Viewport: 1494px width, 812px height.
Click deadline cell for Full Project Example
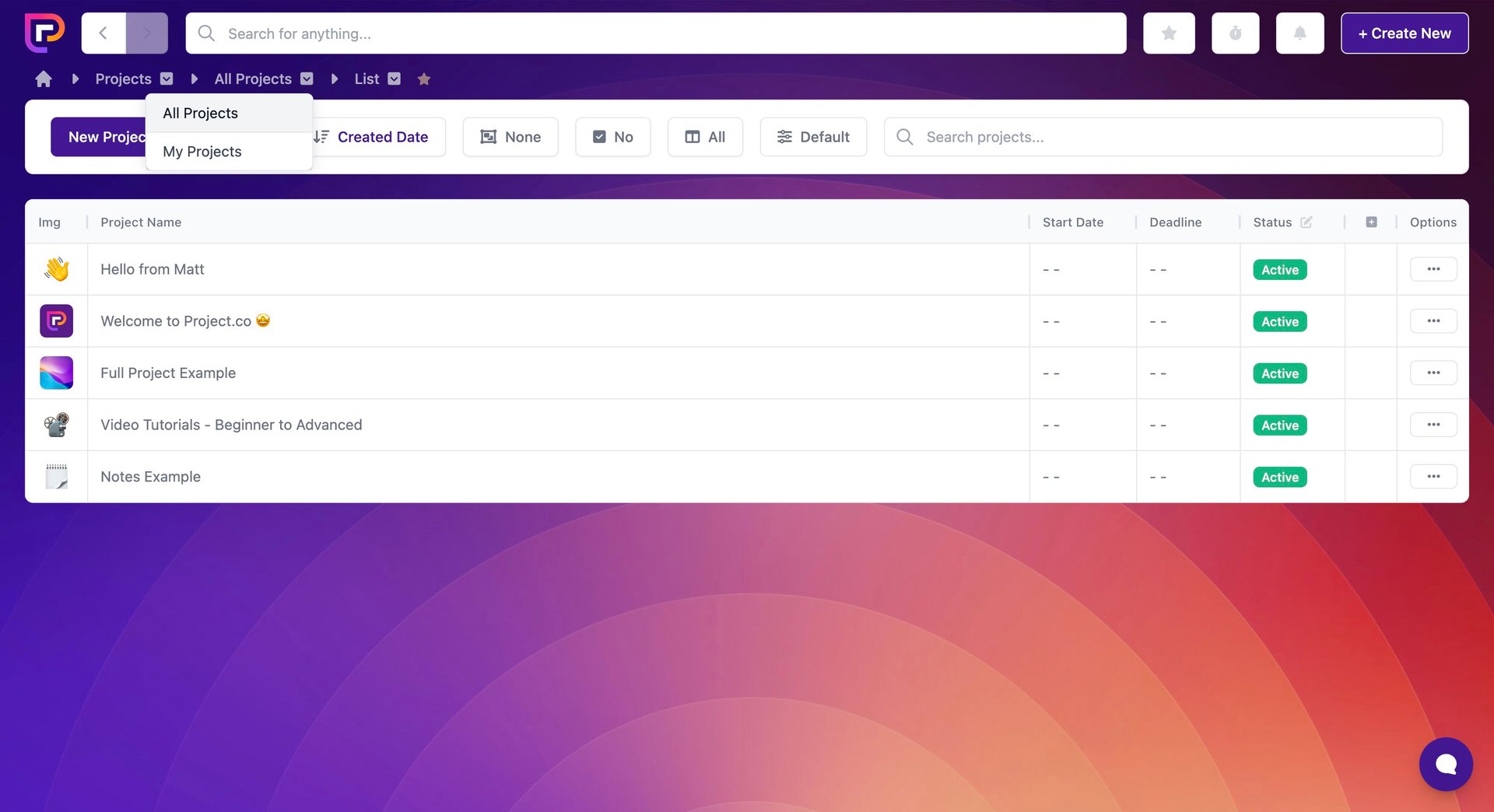[1188, 373]
